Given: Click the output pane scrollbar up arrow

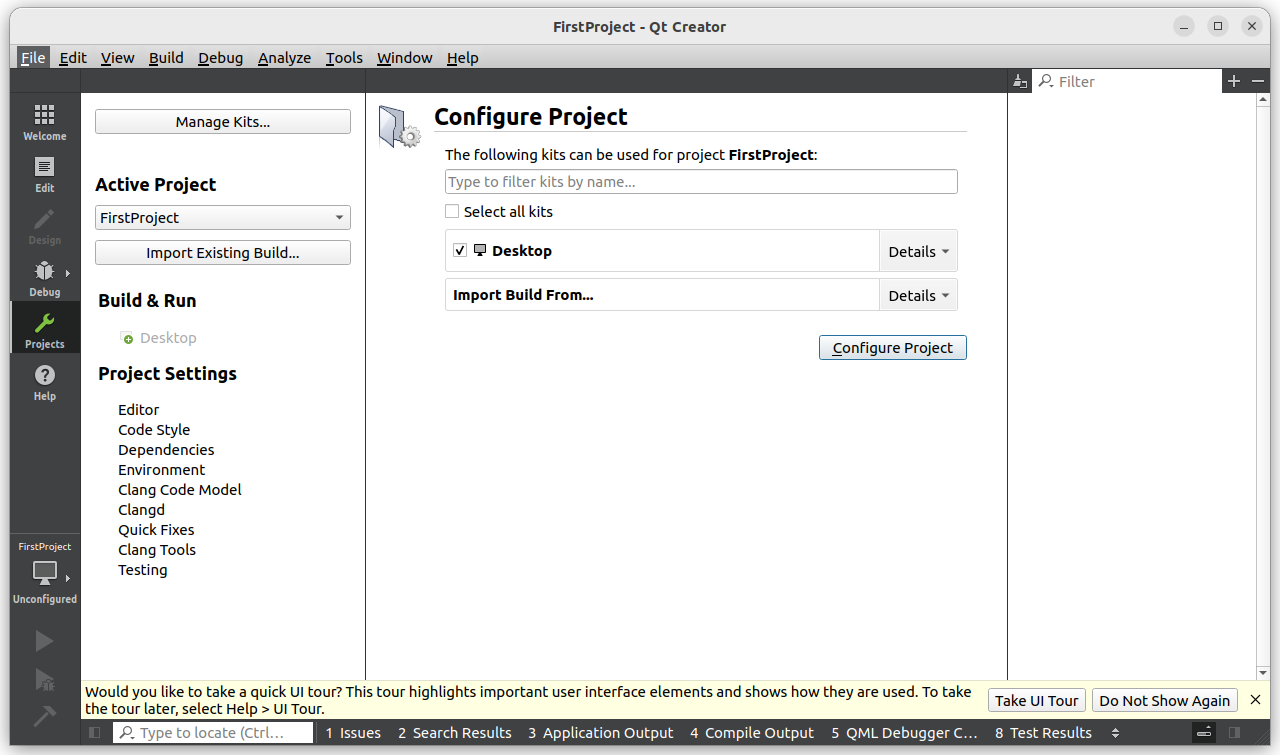Looking at the screenshot, I should point(1262,101).
